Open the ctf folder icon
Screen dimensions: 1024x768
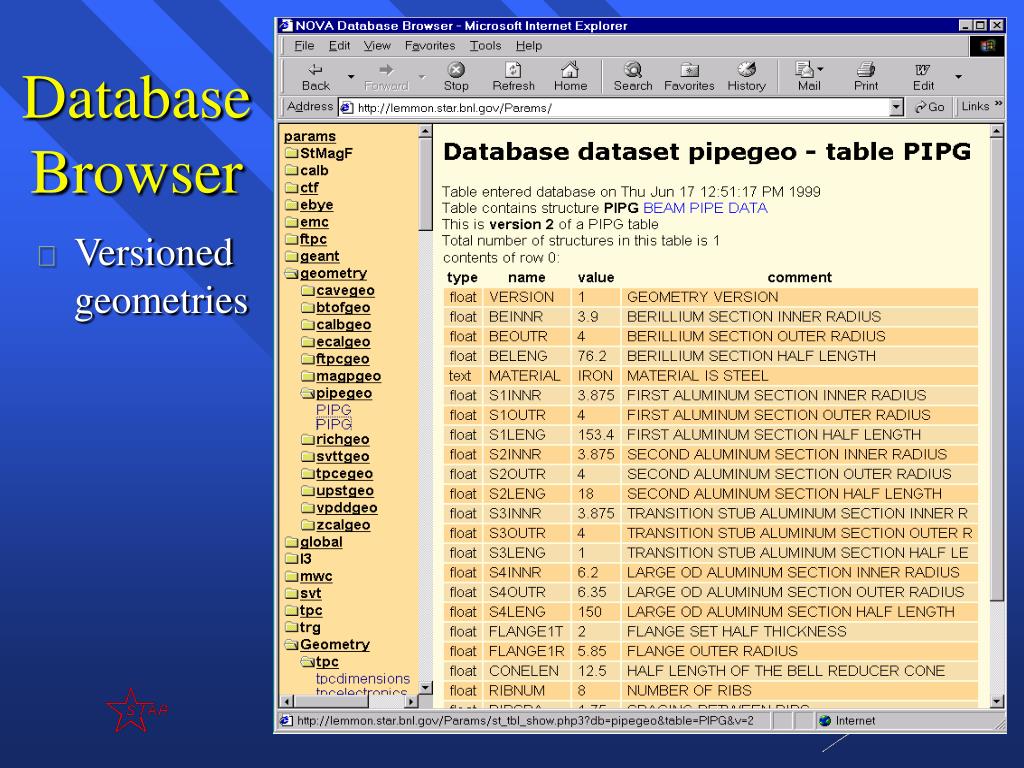(291, 188)
